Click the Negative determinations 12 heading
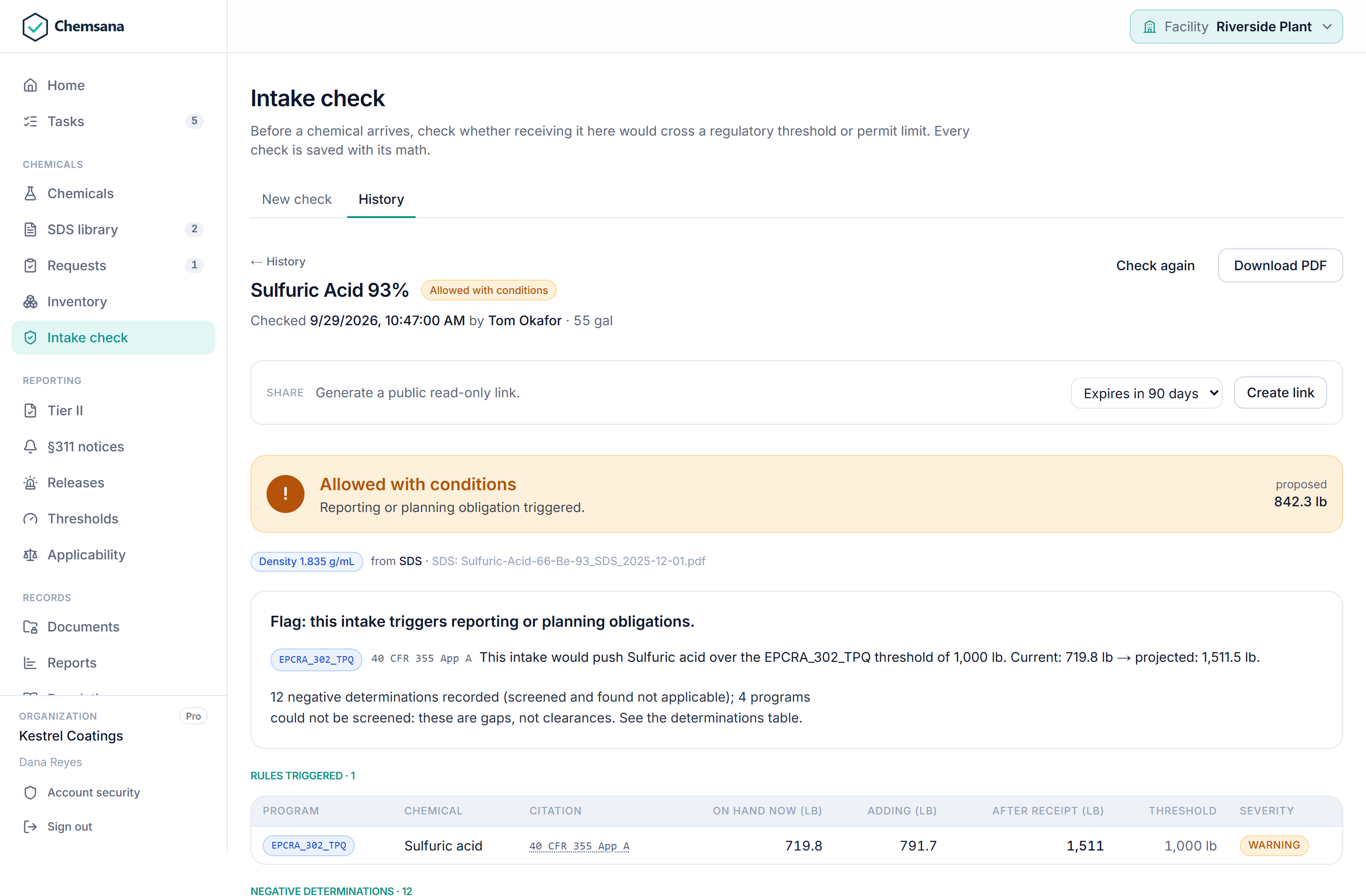1366x896 pixels. (x=331, y=891)
